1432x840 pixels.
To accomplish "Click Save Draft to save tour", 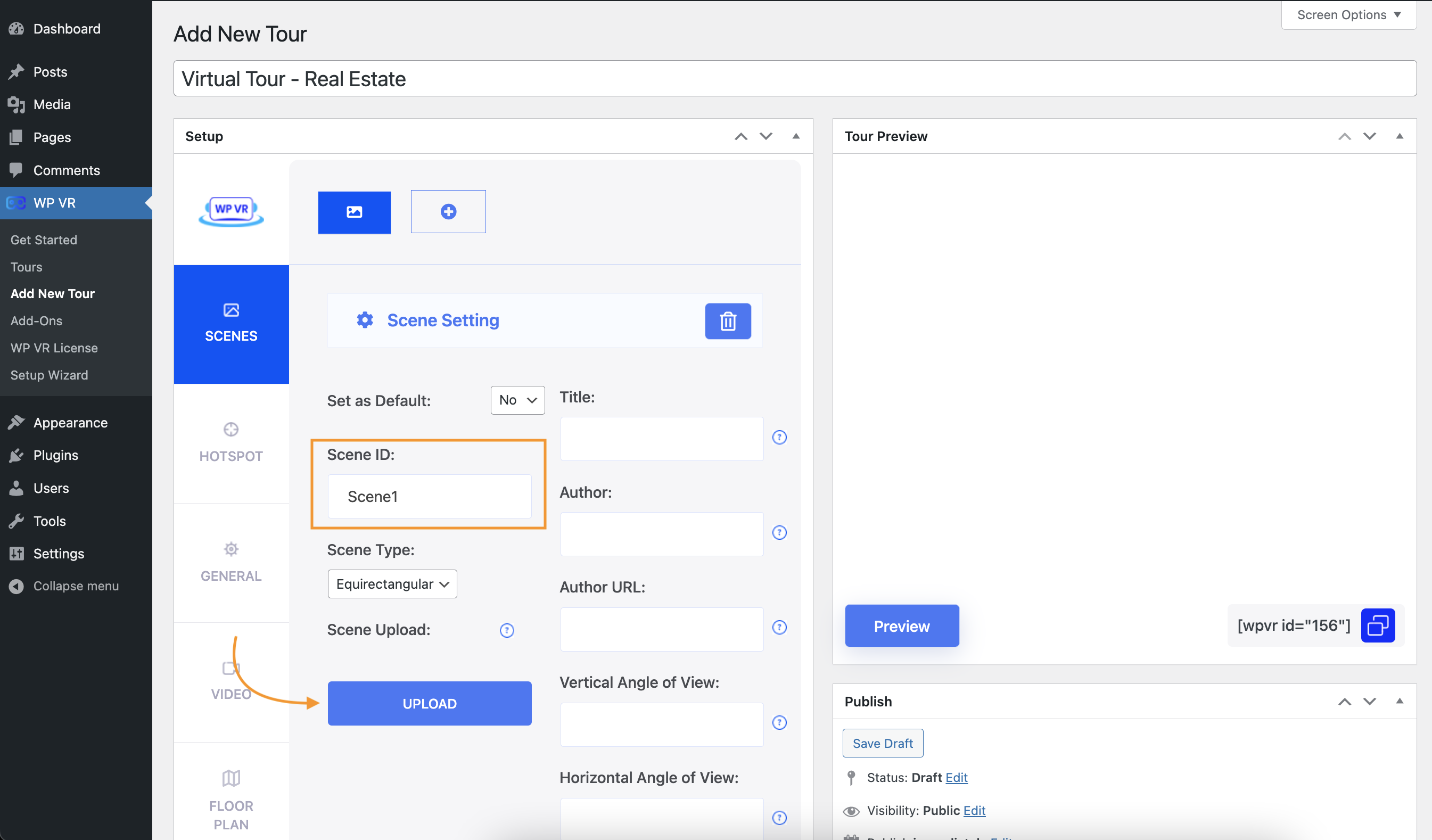I will point(883,743).
